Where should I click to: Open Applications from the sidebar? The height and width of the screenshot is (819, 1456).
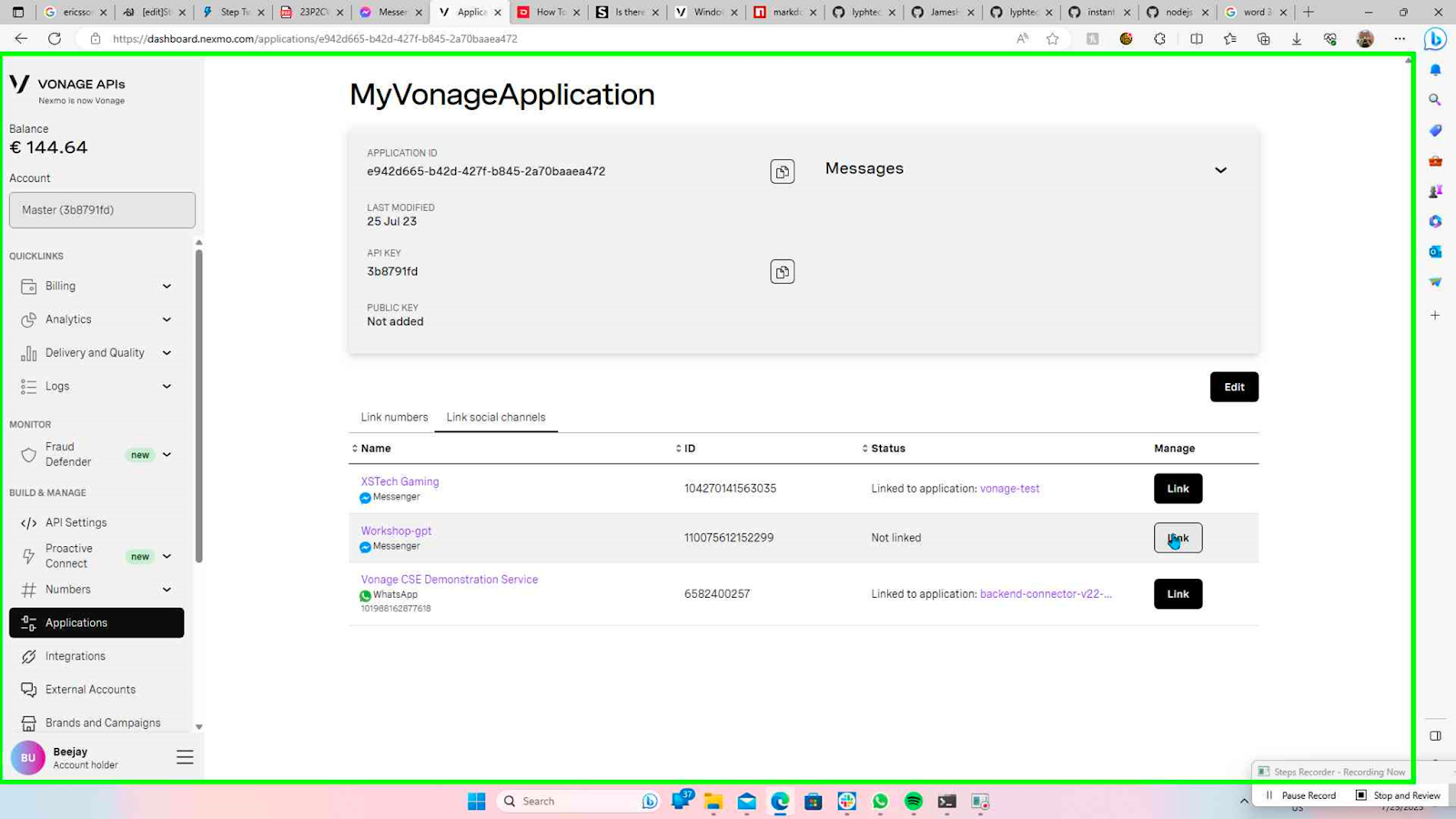(x=75, y=622)
